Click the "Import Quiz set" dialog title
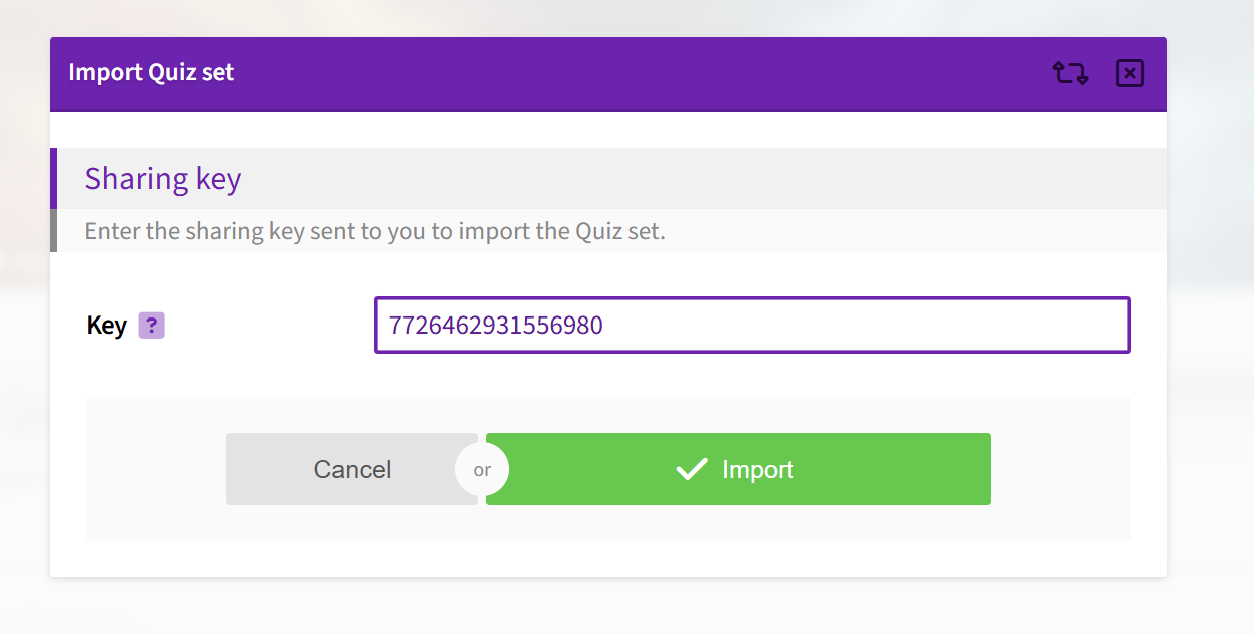Screen dimensions: 1254x634 pyautogui.click(x=151, y=73)
